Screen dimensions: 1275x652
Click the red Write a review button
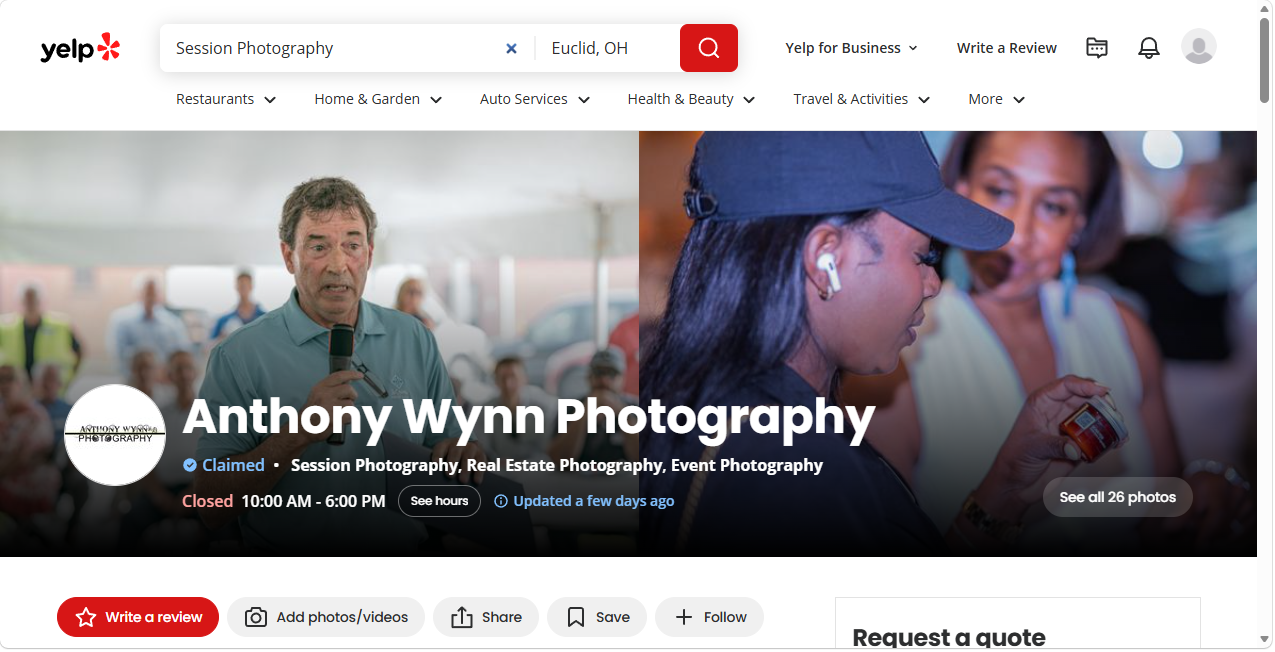[x=138, y=617]
